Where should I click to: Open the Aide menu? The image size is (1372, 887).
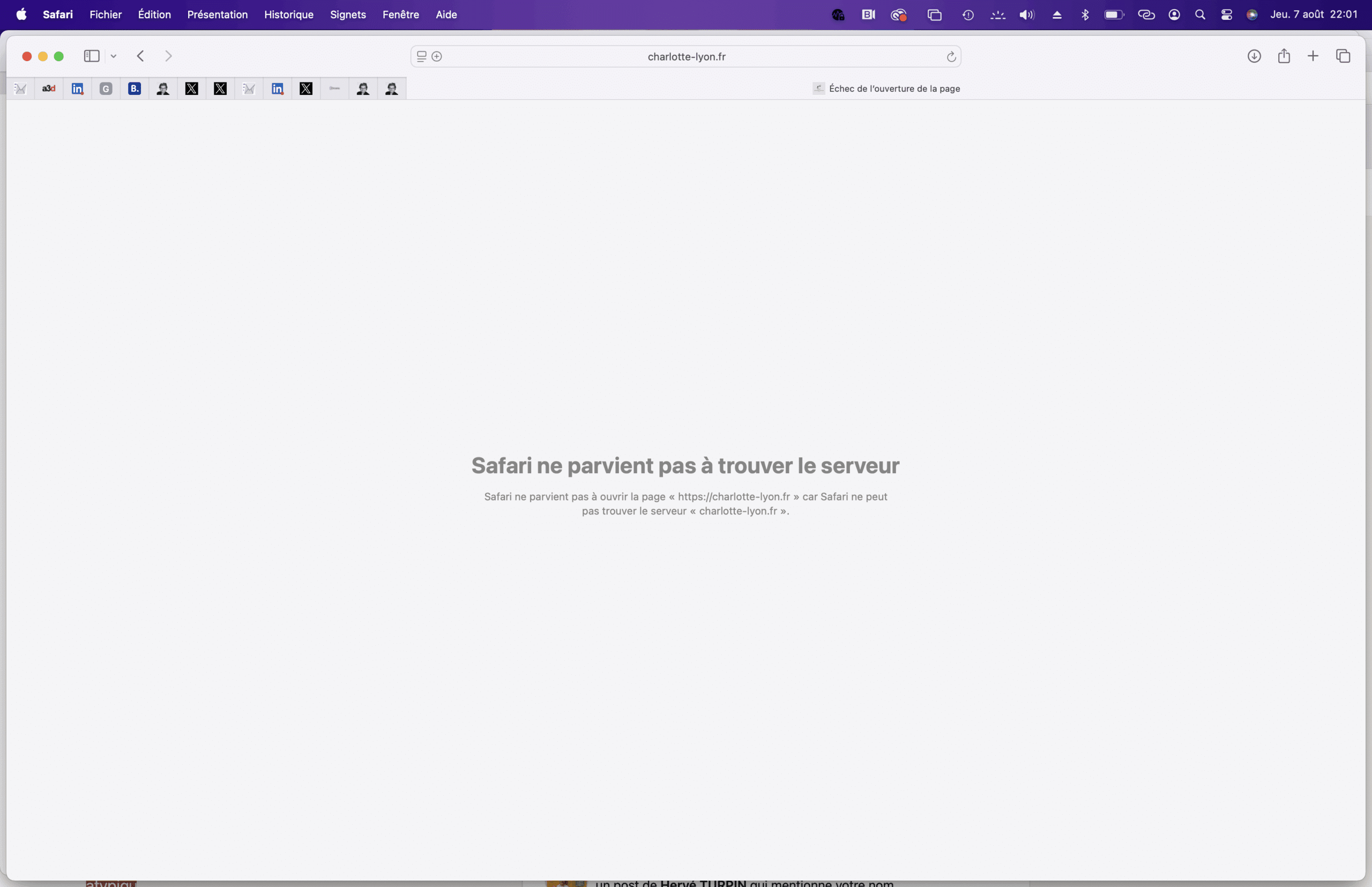(x=446, y=14)
